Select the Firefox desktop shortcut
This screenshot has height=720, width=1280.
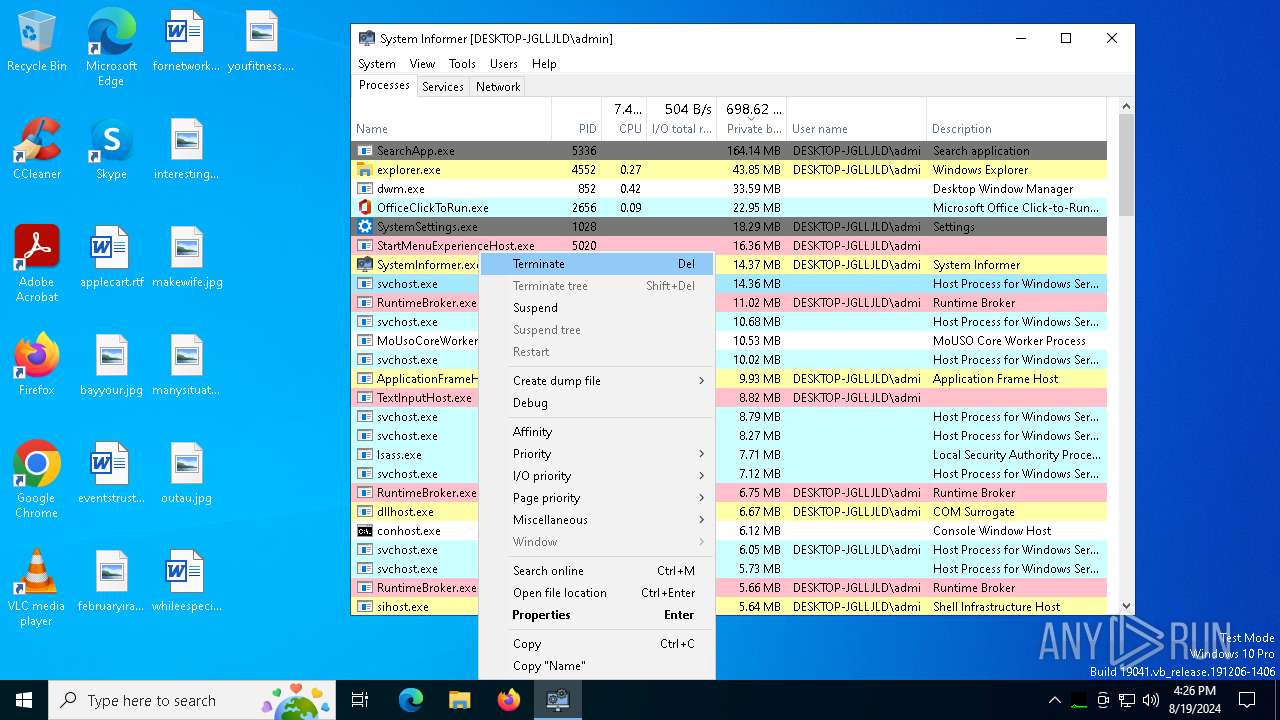pos(37,365)
